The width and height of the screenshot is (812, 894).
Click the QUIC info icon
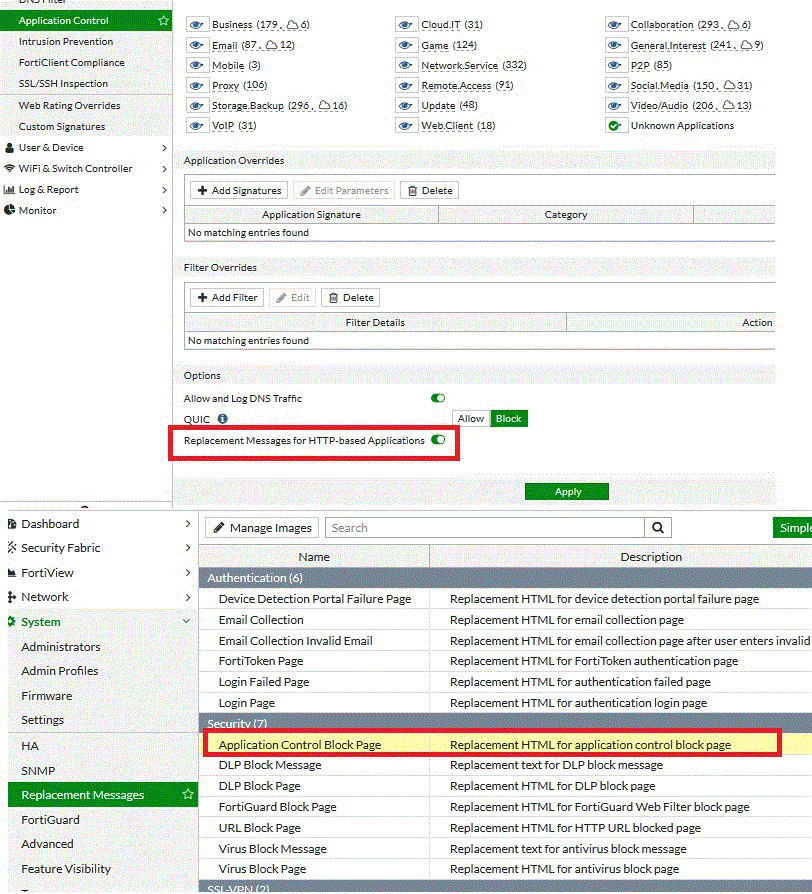click(x=222, y=419)
